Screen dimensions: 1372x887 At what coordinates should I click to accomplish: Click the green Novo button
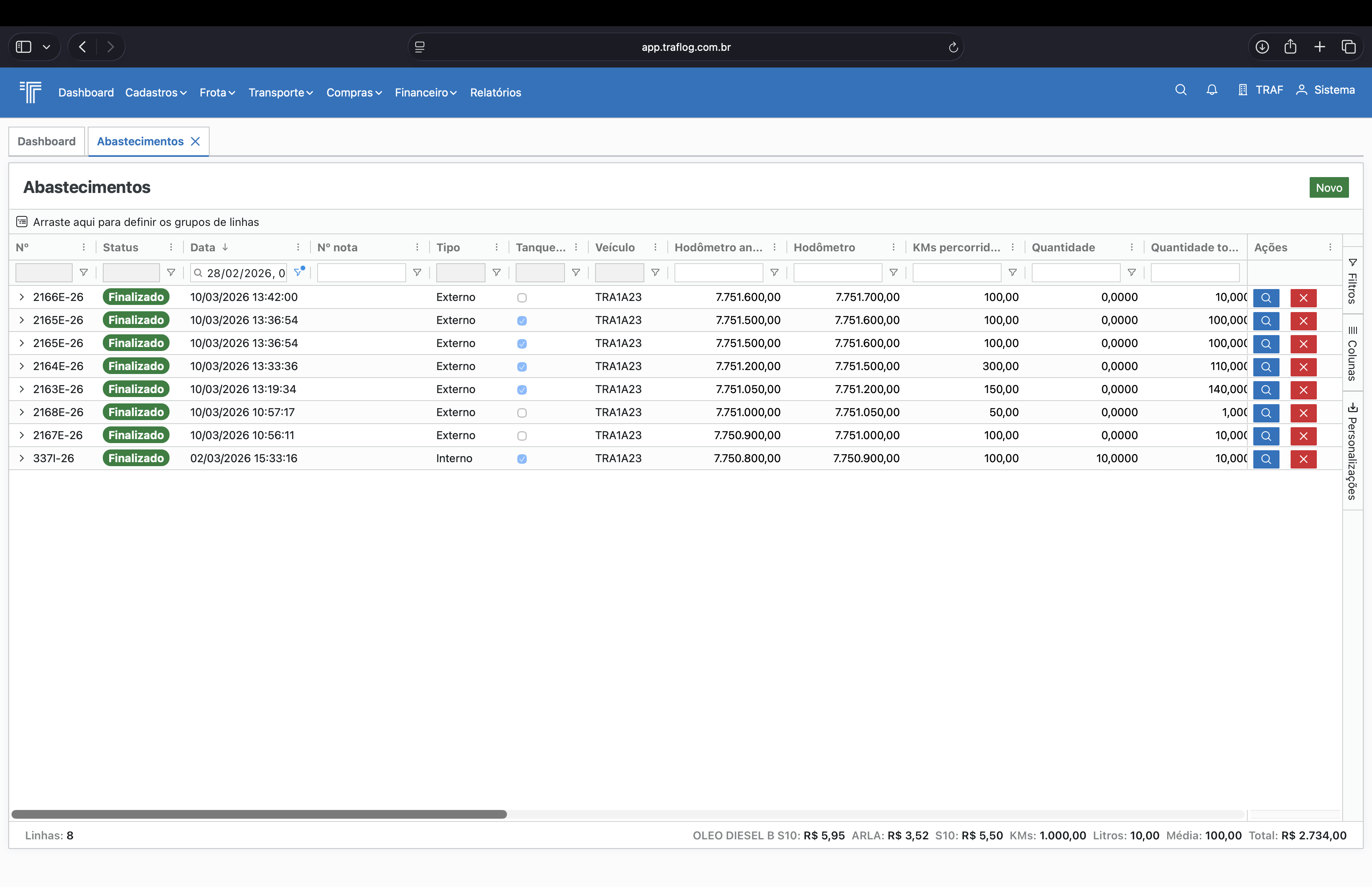coord(1328,188)
